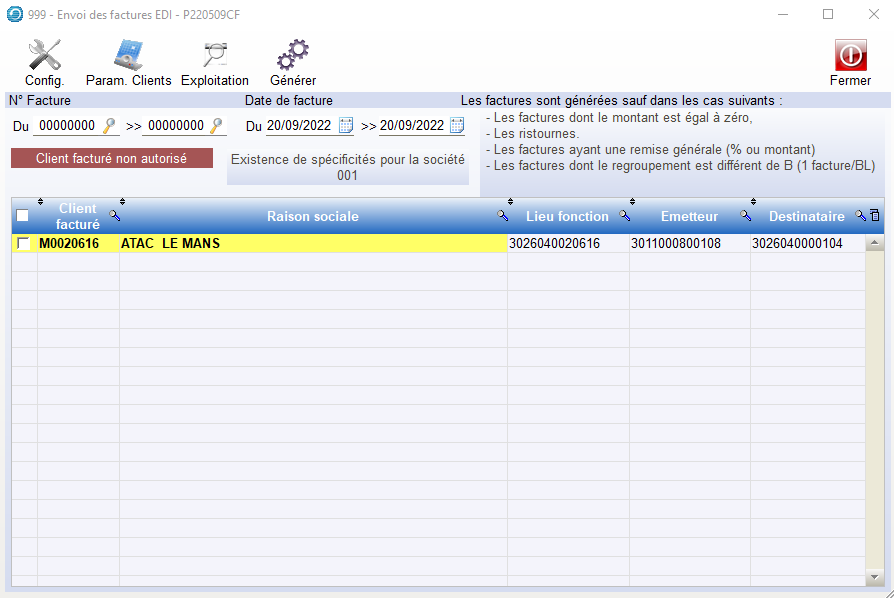
Task: Click Existence de spécificités société 001 button
Action: click(347, 167)
